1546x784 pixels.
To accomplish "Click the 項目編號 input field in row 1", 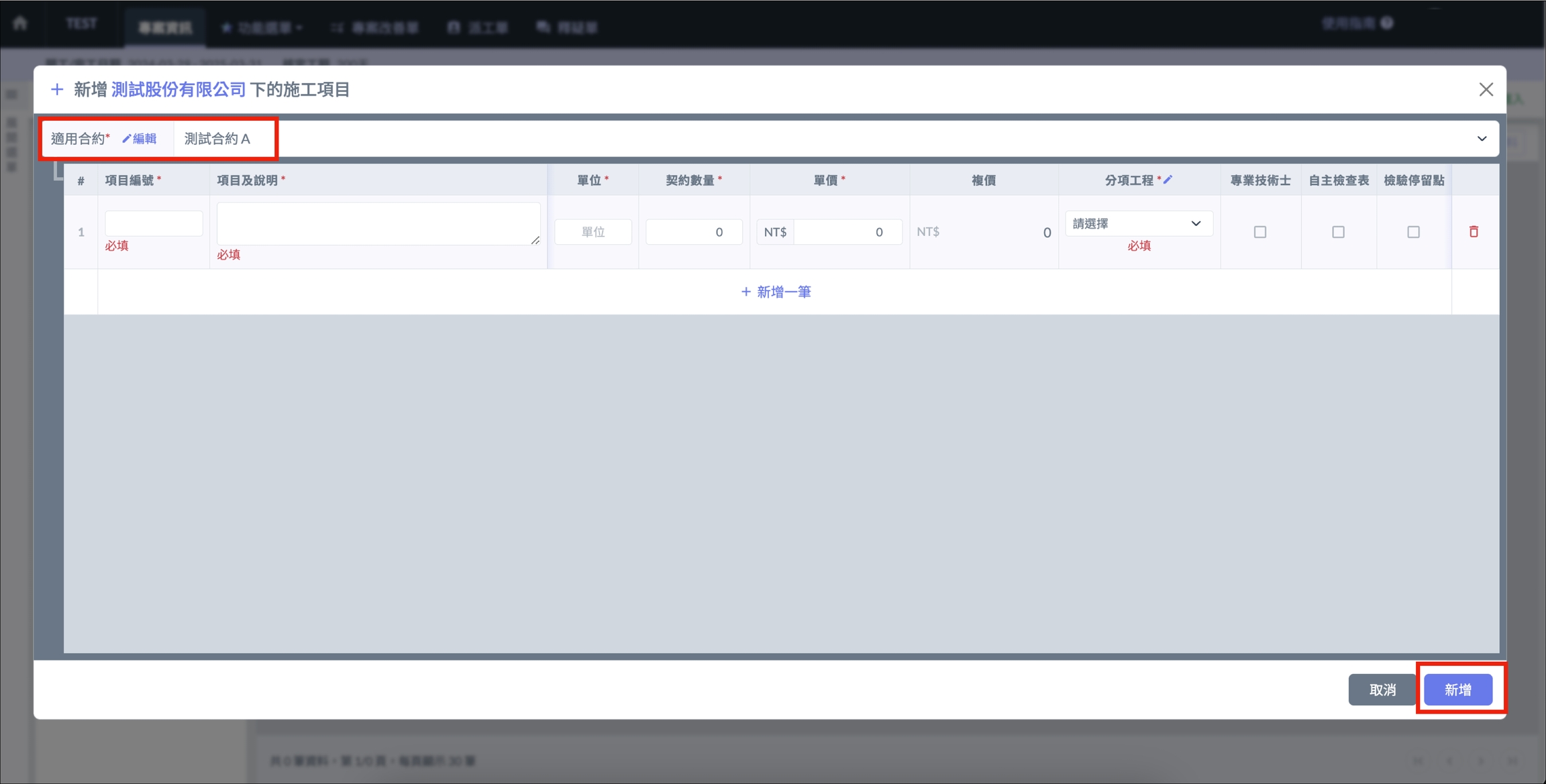I will [154, 223].
